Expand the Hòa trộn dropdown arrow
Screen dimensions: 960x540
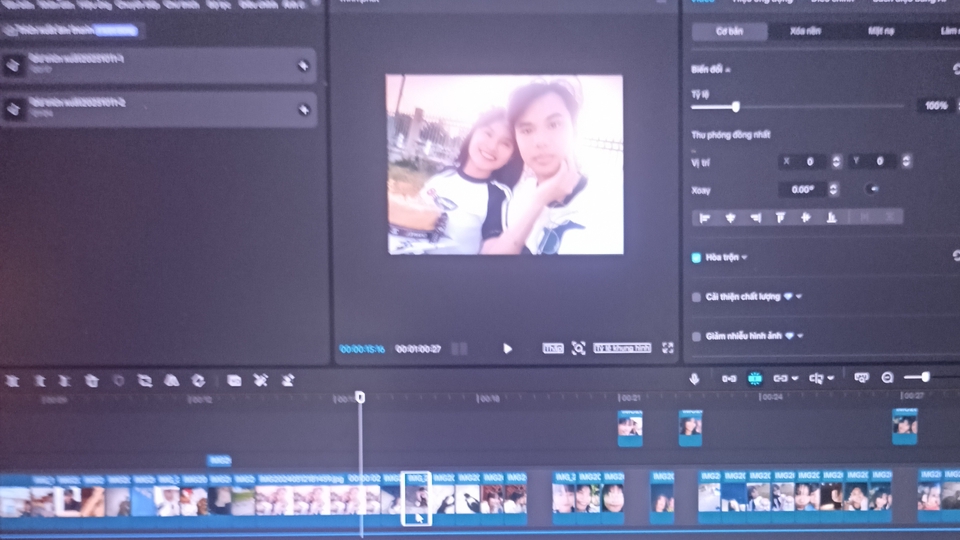pos(745,258)
